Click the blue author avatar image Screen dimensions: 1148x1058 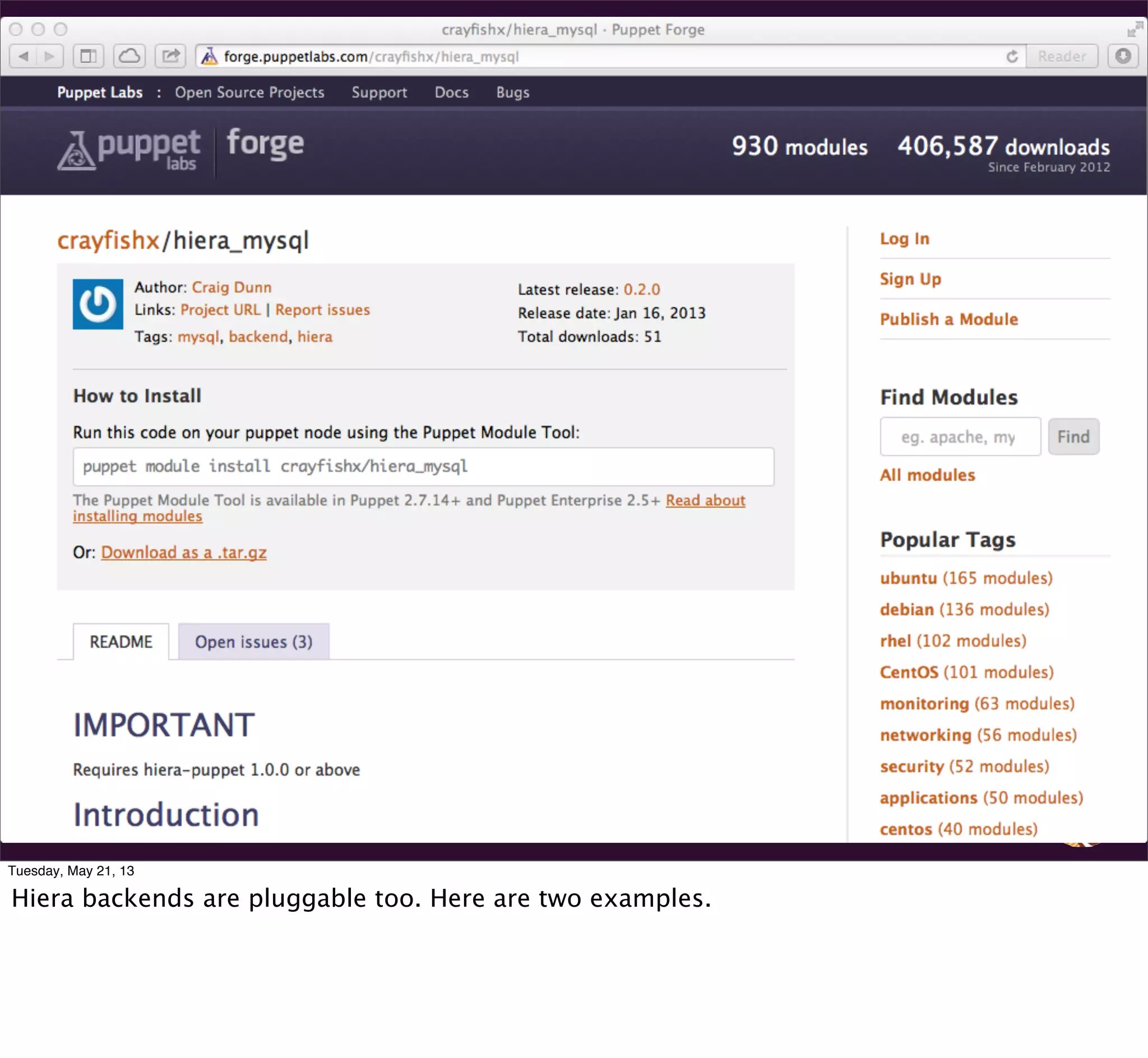click(98, 304)
